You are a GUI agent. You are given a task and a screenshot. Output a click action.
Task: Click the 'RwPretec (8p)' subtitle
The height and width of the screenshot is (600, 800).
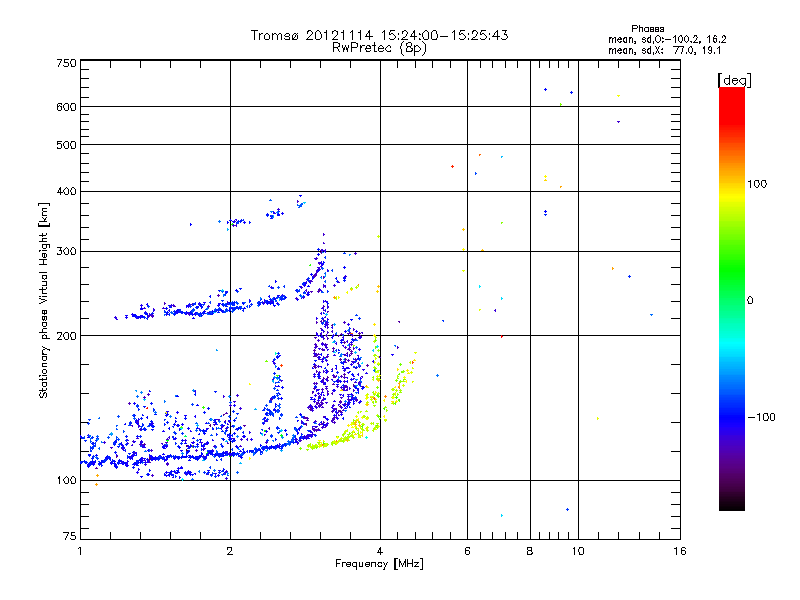click(x=379, y=48)
